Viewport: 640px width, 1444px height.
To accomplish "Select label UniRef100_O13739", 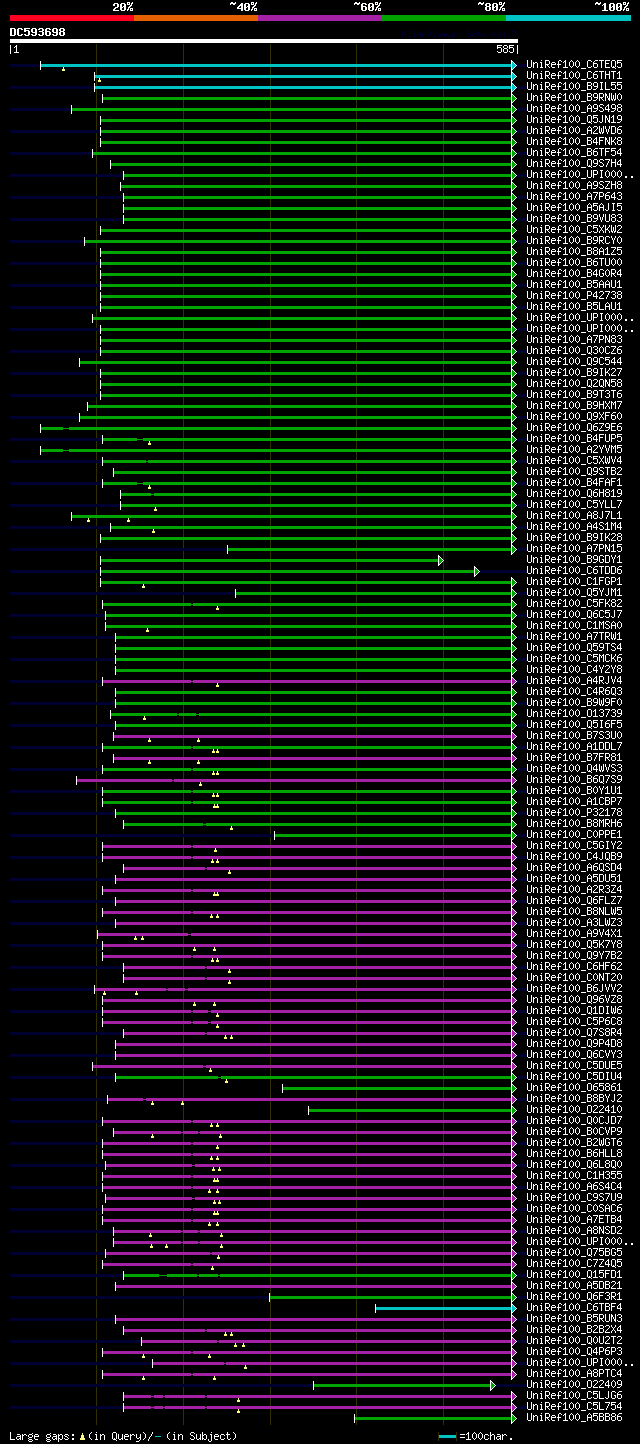I will [x=574, y=713].
